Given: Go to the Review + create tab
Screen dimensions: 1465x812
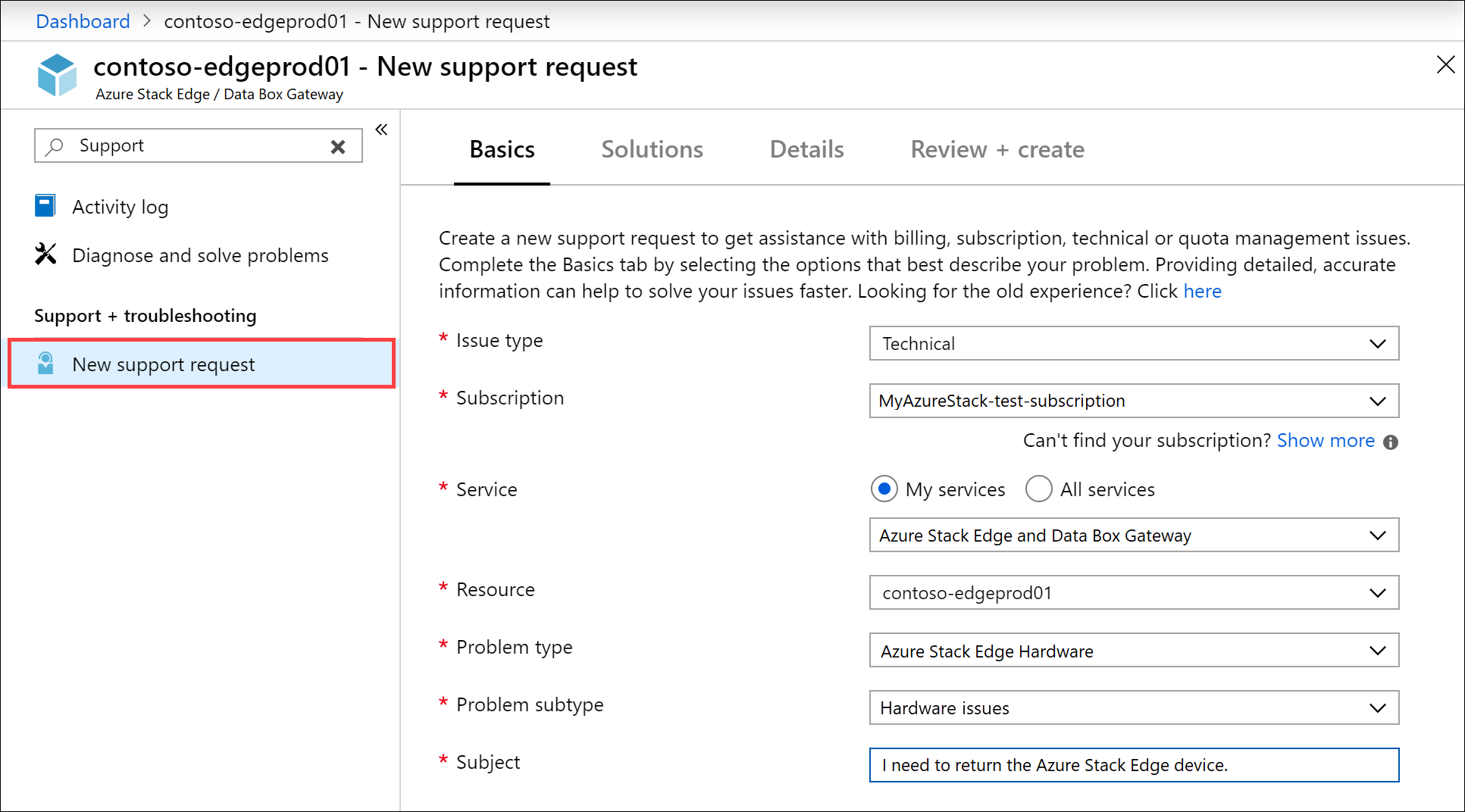Looking at the screenshot, I should click(997, 150).
